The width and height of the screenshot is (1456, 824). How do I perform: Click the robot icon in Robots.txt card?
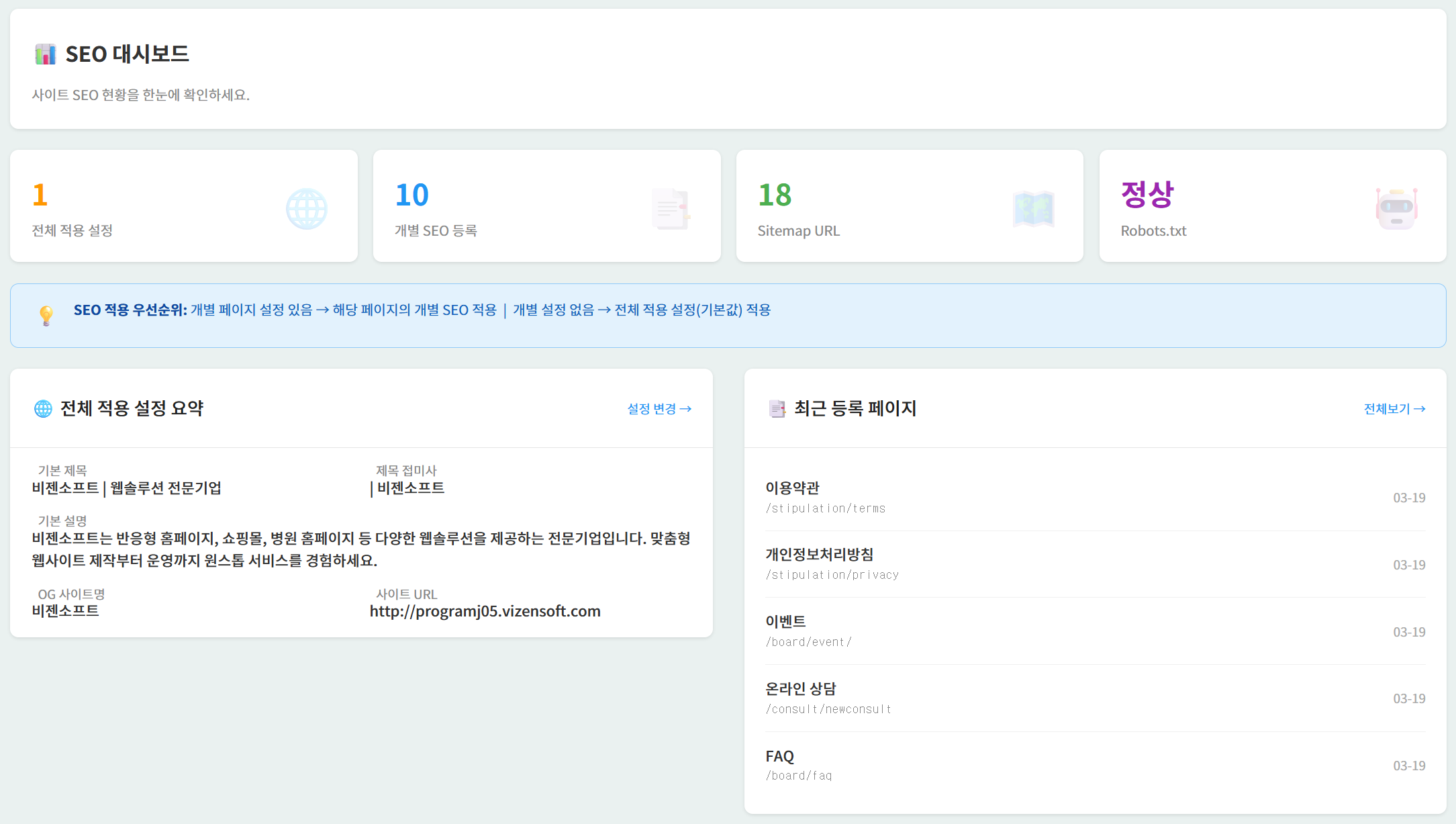pos(1396,210)
